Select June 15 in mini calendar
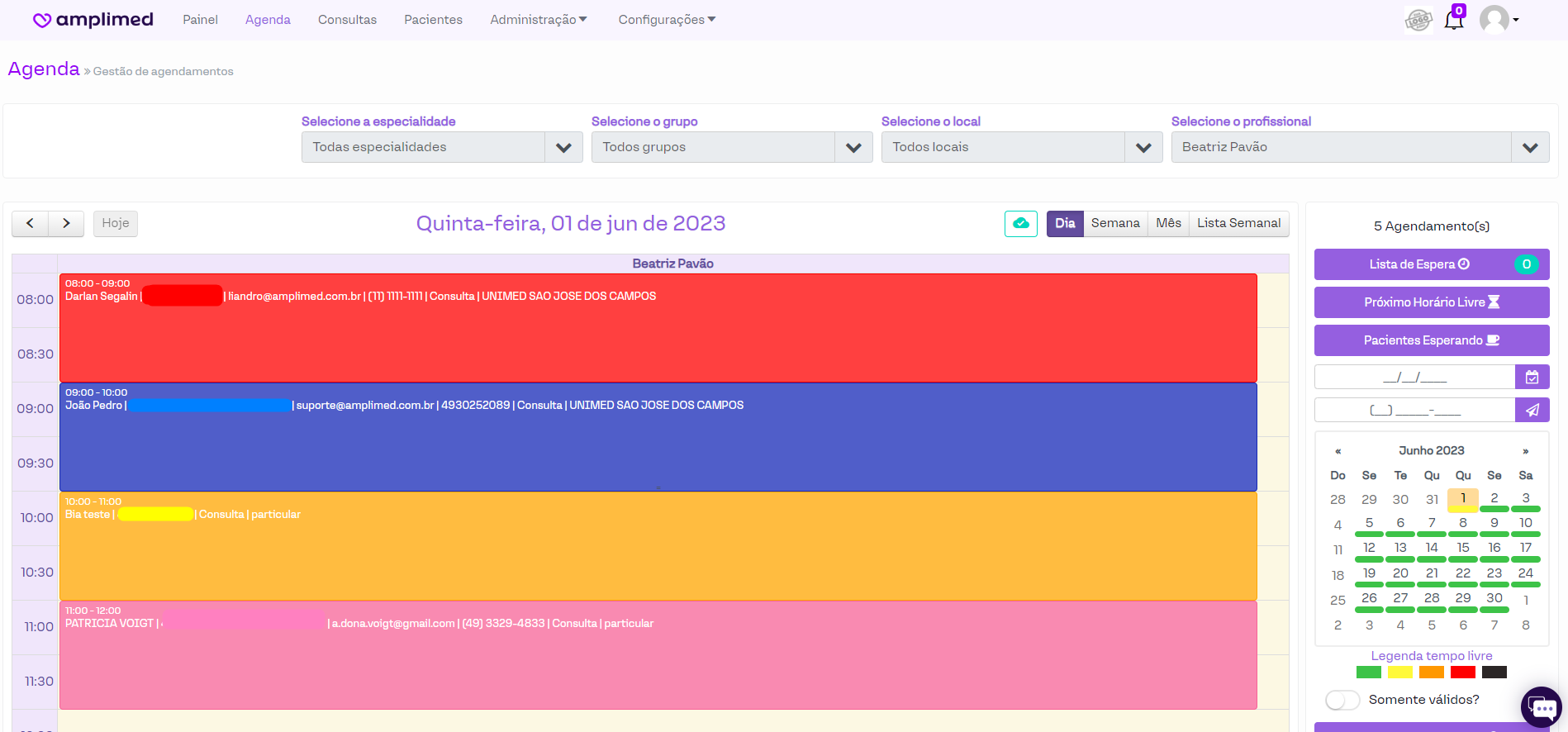This screenshot has height=732, width=1568. 1462,548
